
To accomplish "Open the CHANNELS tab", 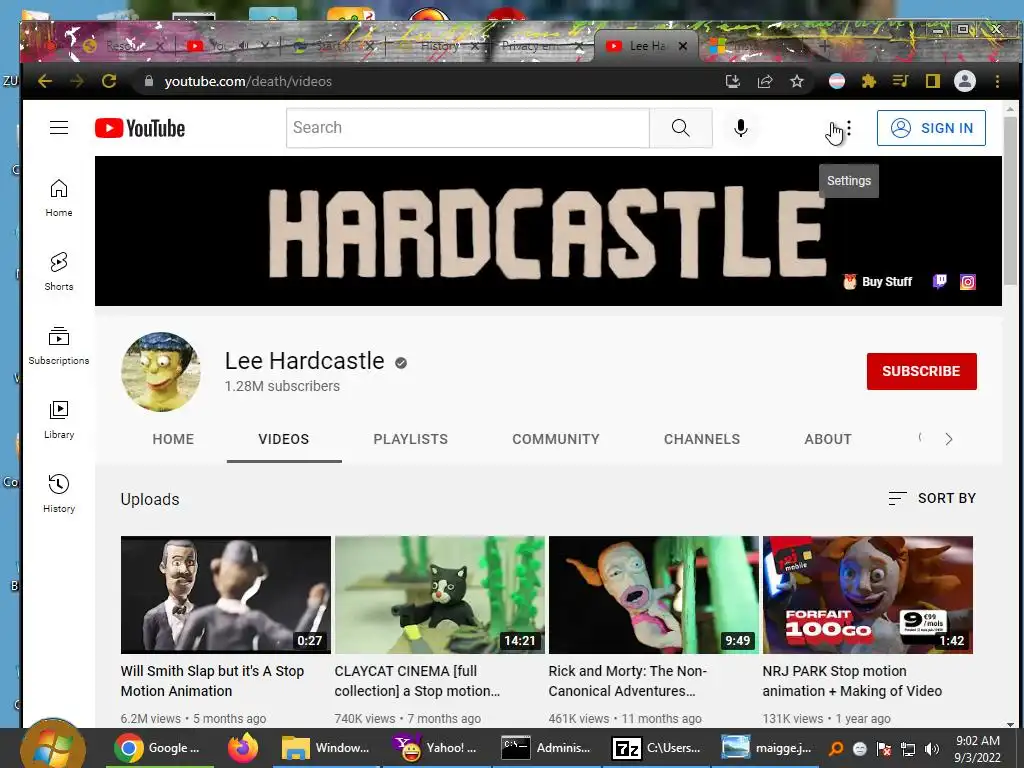I will [x=702, y=439].
